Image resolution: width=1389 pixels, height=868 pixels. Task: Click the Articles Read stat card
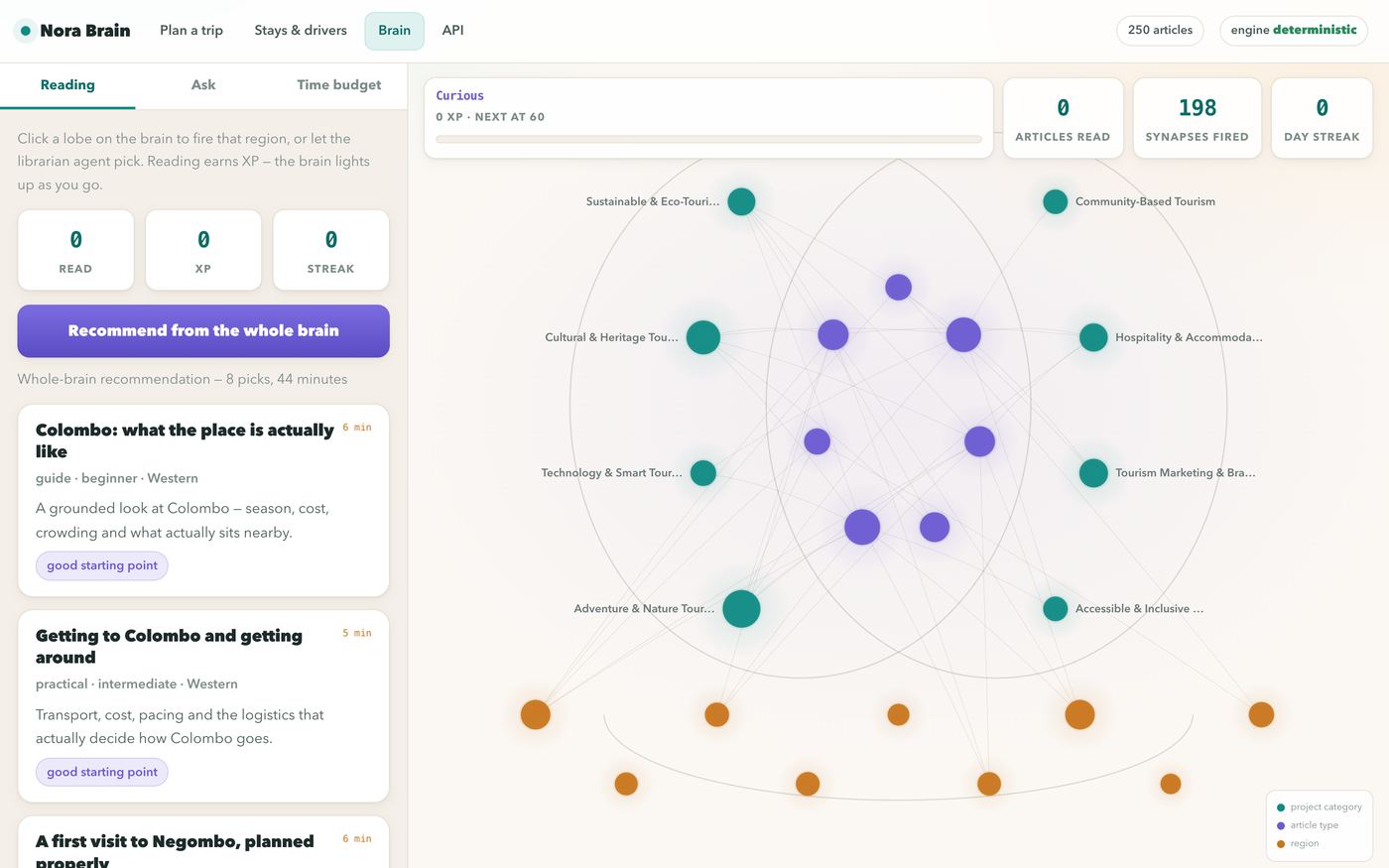(x=1063, y=118)
